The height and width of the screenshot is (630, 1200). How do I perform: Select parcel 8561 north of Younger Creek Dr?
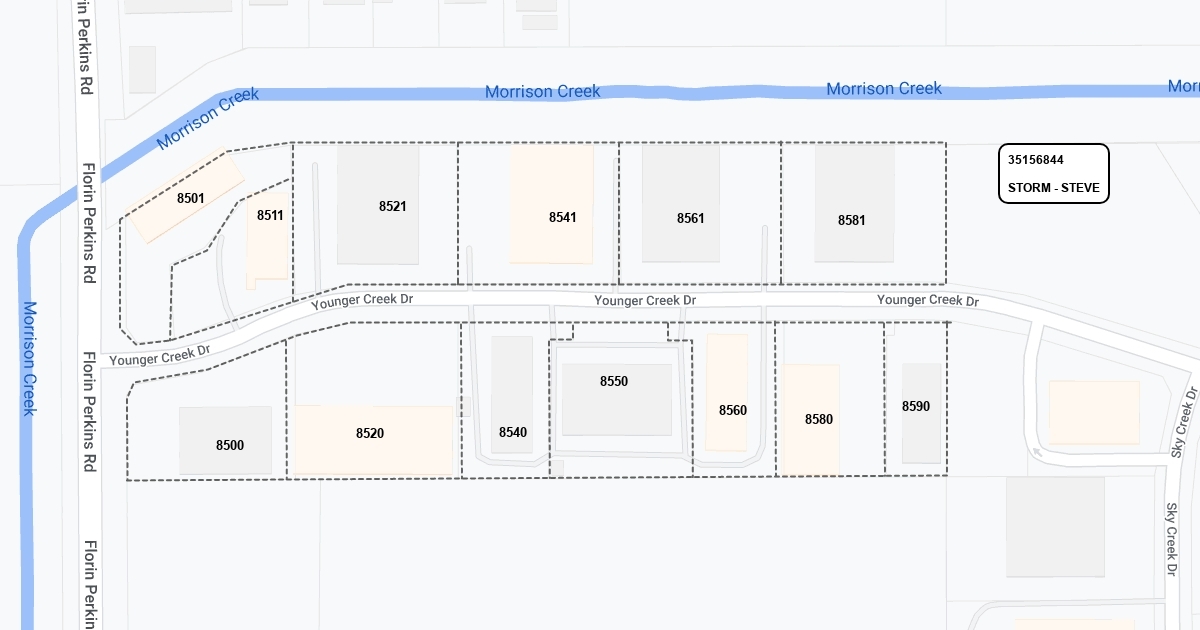690,218
